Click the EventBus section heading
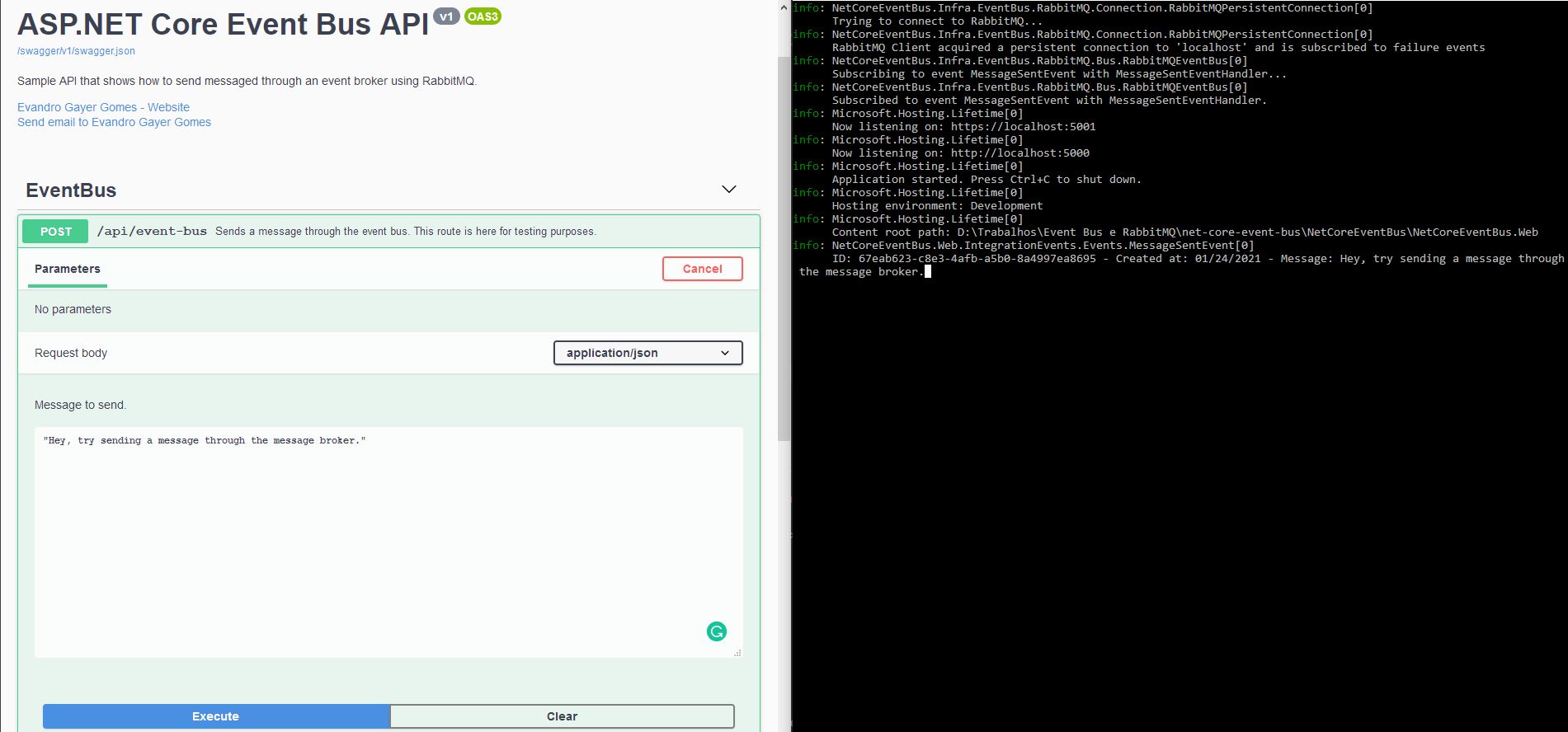1568x732 pixels. pos(71,190)
